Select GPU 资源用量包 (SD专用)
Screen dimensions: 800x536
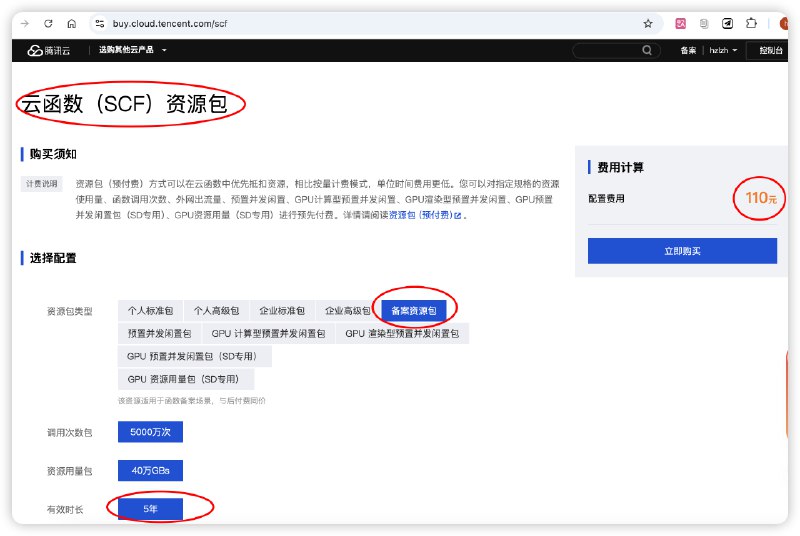pyautogui.click(x=186, y=379)
